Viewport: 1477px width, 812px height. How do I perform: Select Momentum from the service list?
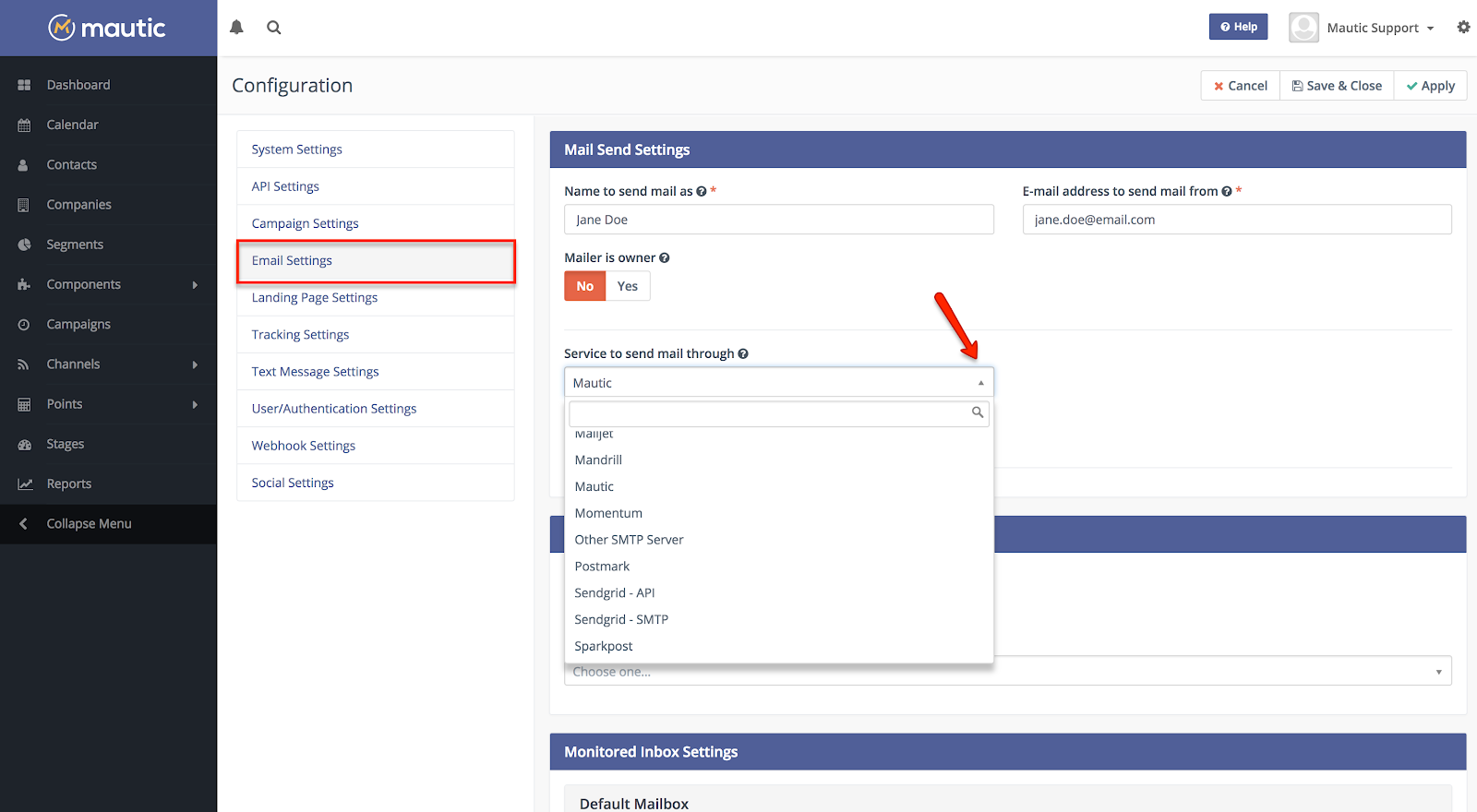coord(778,513)
